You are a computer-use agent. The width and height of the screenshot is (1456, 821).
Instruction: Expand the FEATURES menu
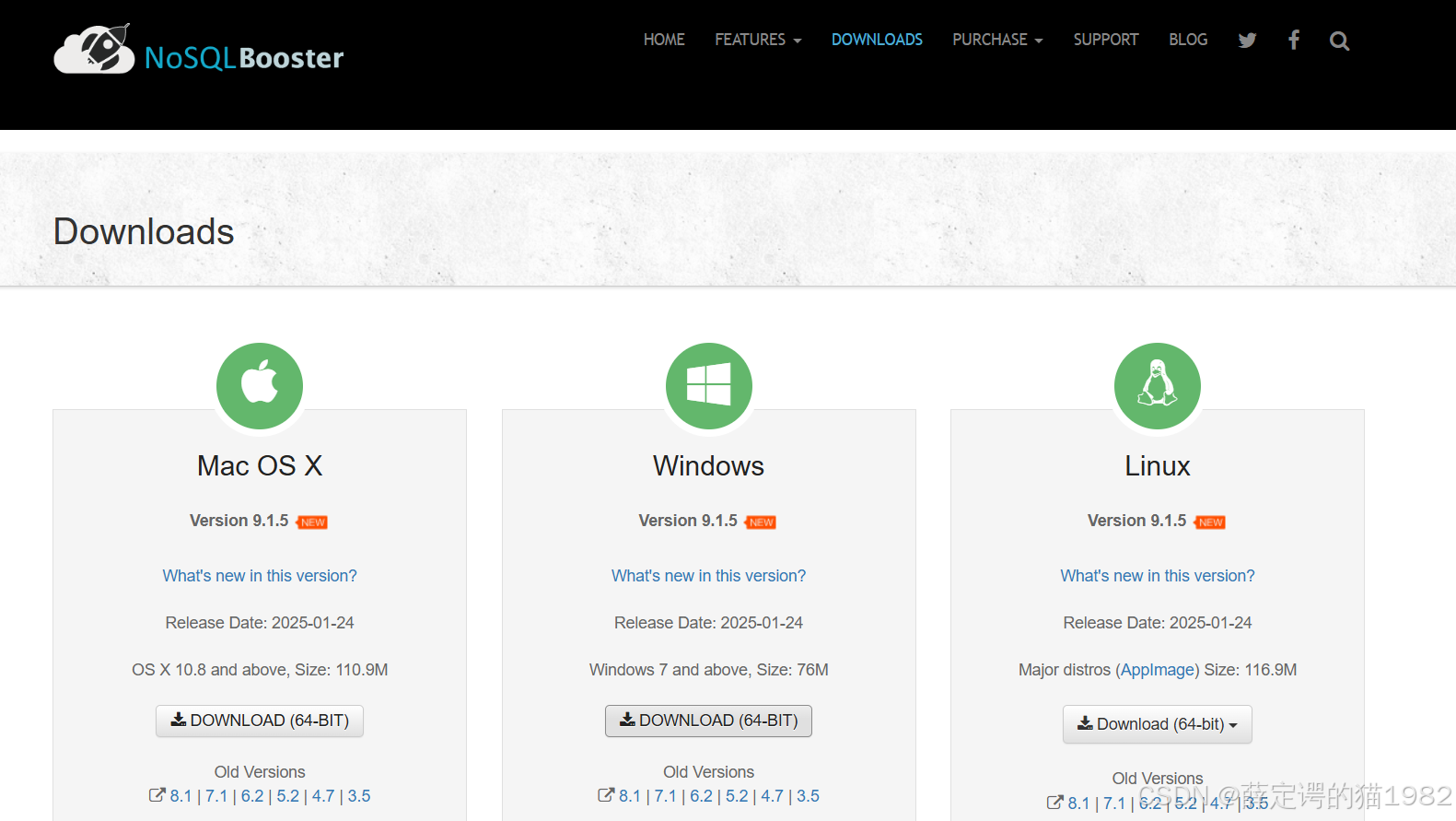coord(758,40)
